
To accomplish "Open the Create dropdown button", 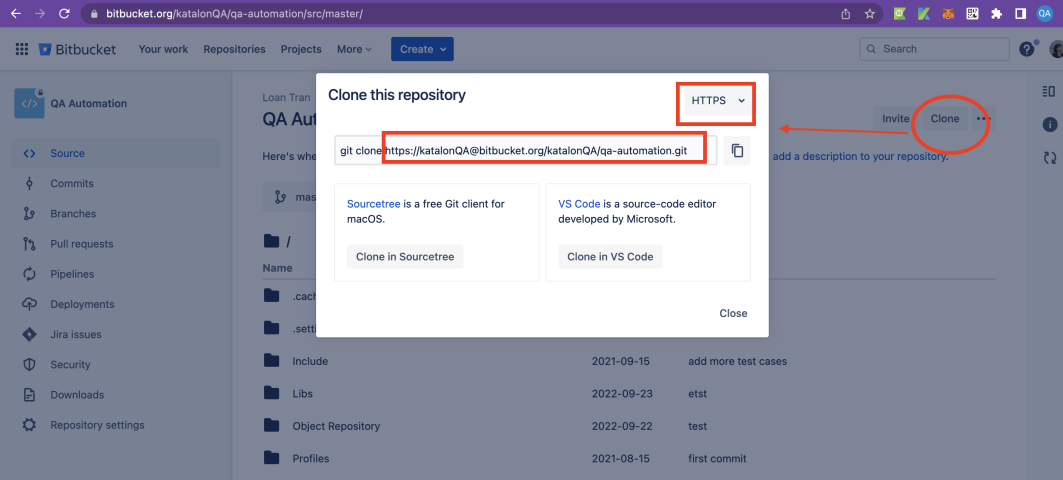I will [422, 49].
